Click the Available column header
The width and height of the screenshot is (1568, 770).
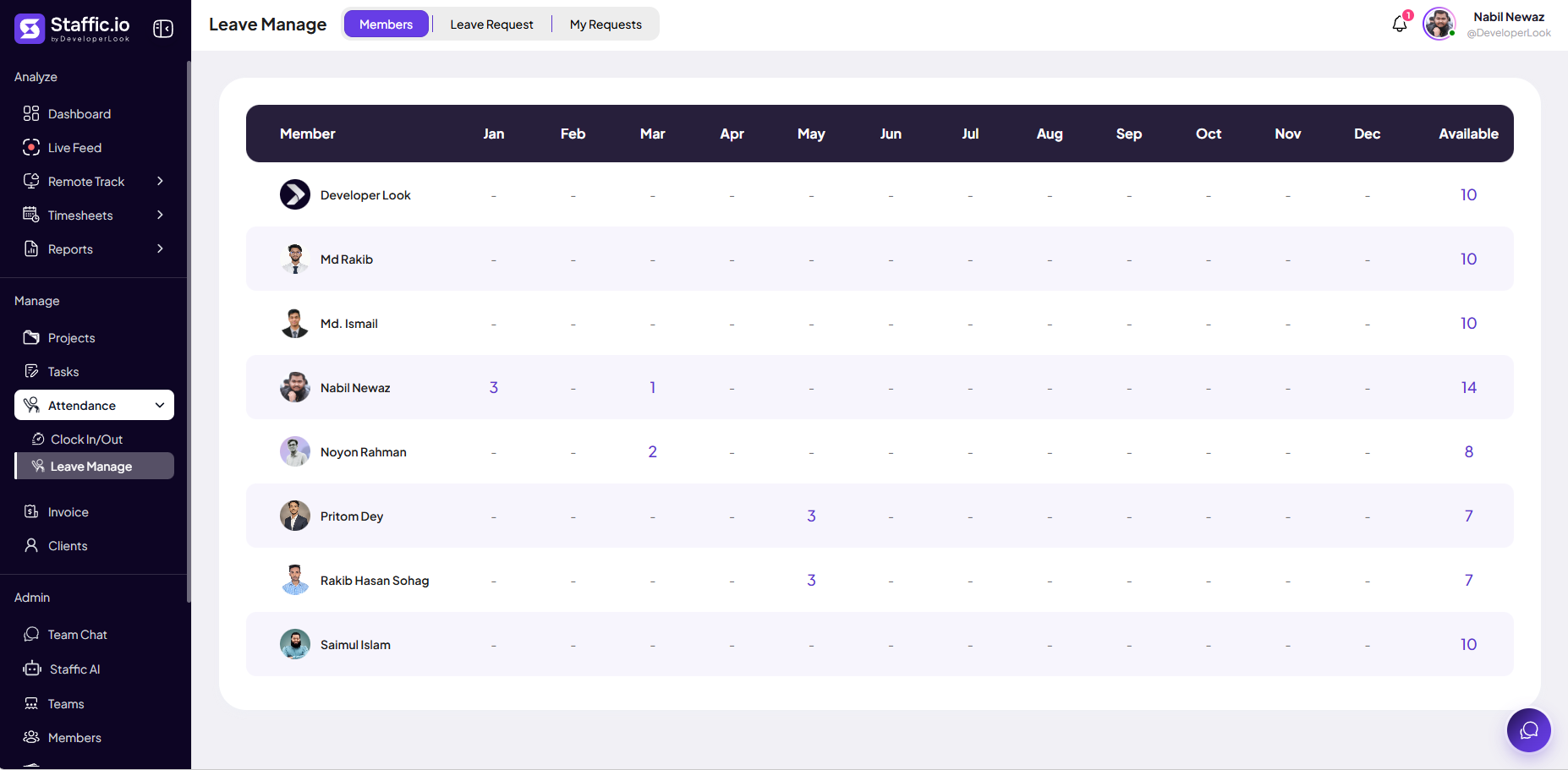pos(1468,134)
